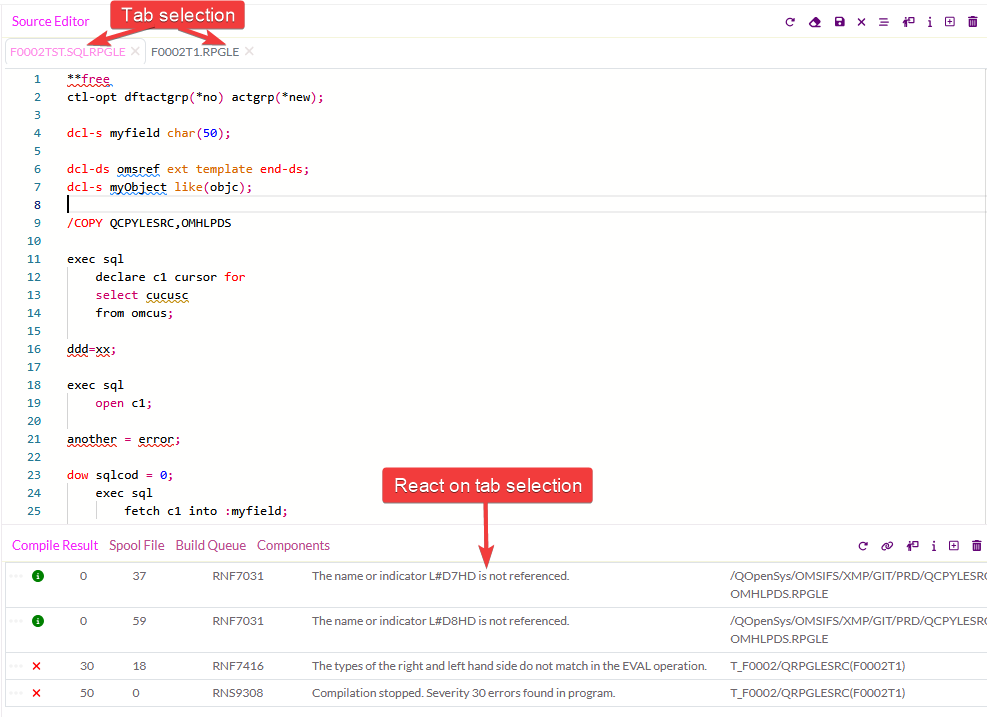
Task: Click the eraser icon in Source Editor toolbar
Action: tap(815, 22)
